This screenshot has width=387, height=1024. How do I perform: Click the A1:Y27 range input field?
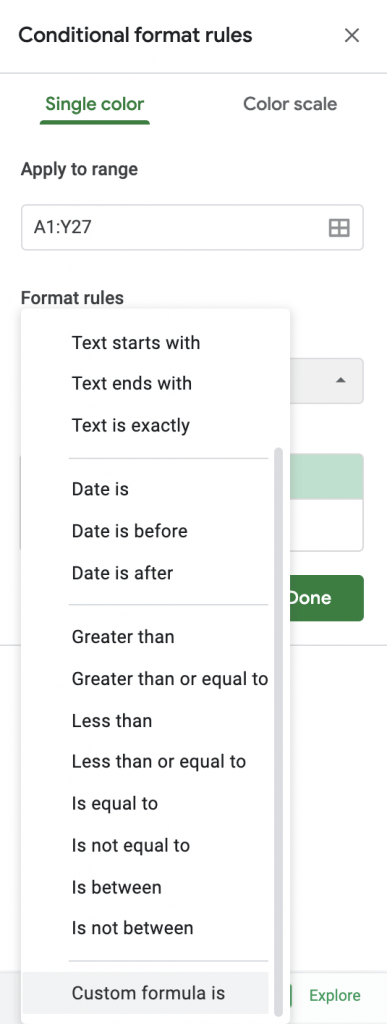(x=192, y=228)
